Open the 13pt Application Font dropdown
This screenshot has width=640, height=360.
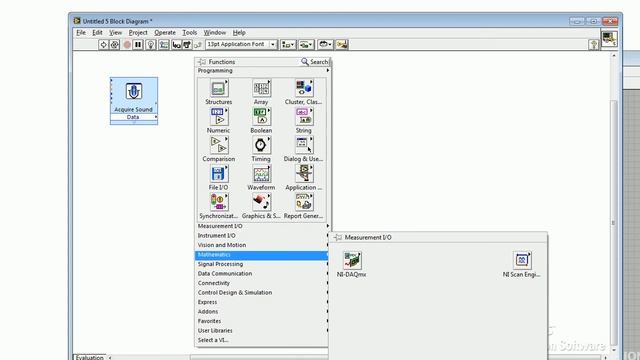pos(242,44)
